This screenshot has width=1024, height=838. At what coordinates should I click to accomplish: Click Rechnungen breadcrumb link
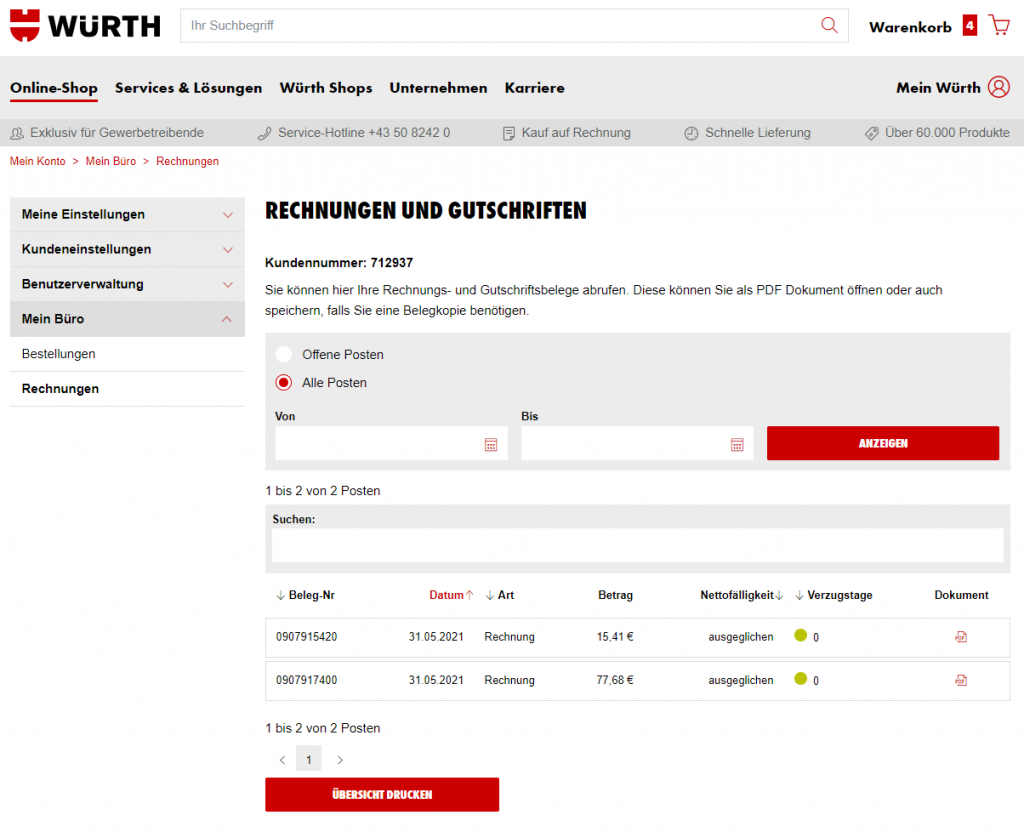(187, 161)
